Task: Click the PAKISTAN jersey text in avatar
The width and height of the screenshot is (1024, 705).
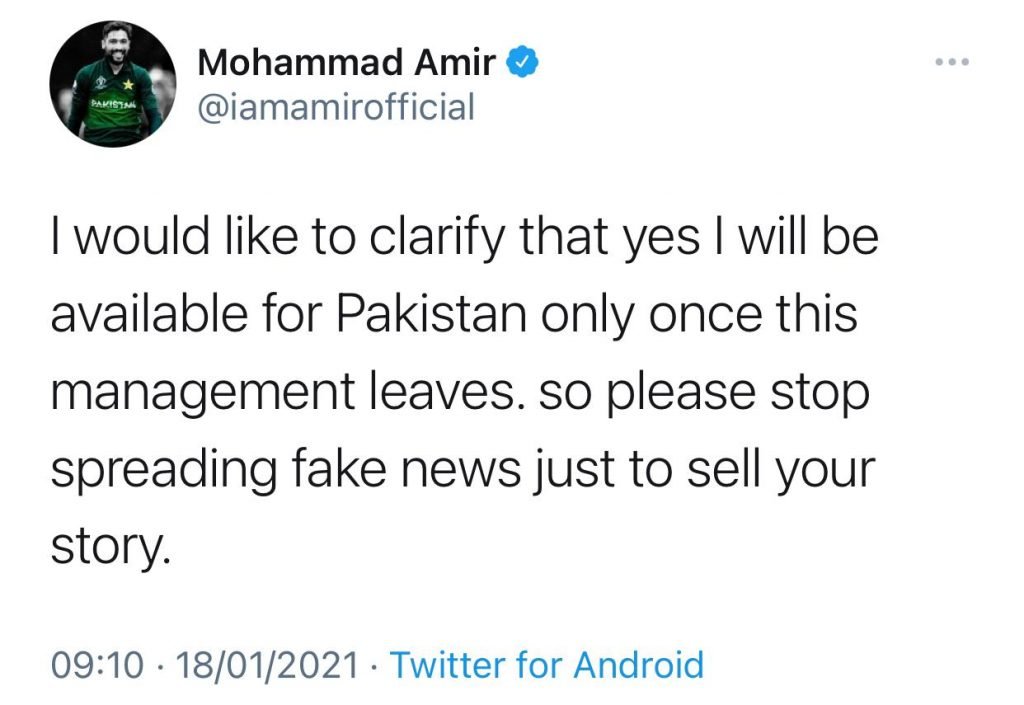Action: [x=112, y=103]
